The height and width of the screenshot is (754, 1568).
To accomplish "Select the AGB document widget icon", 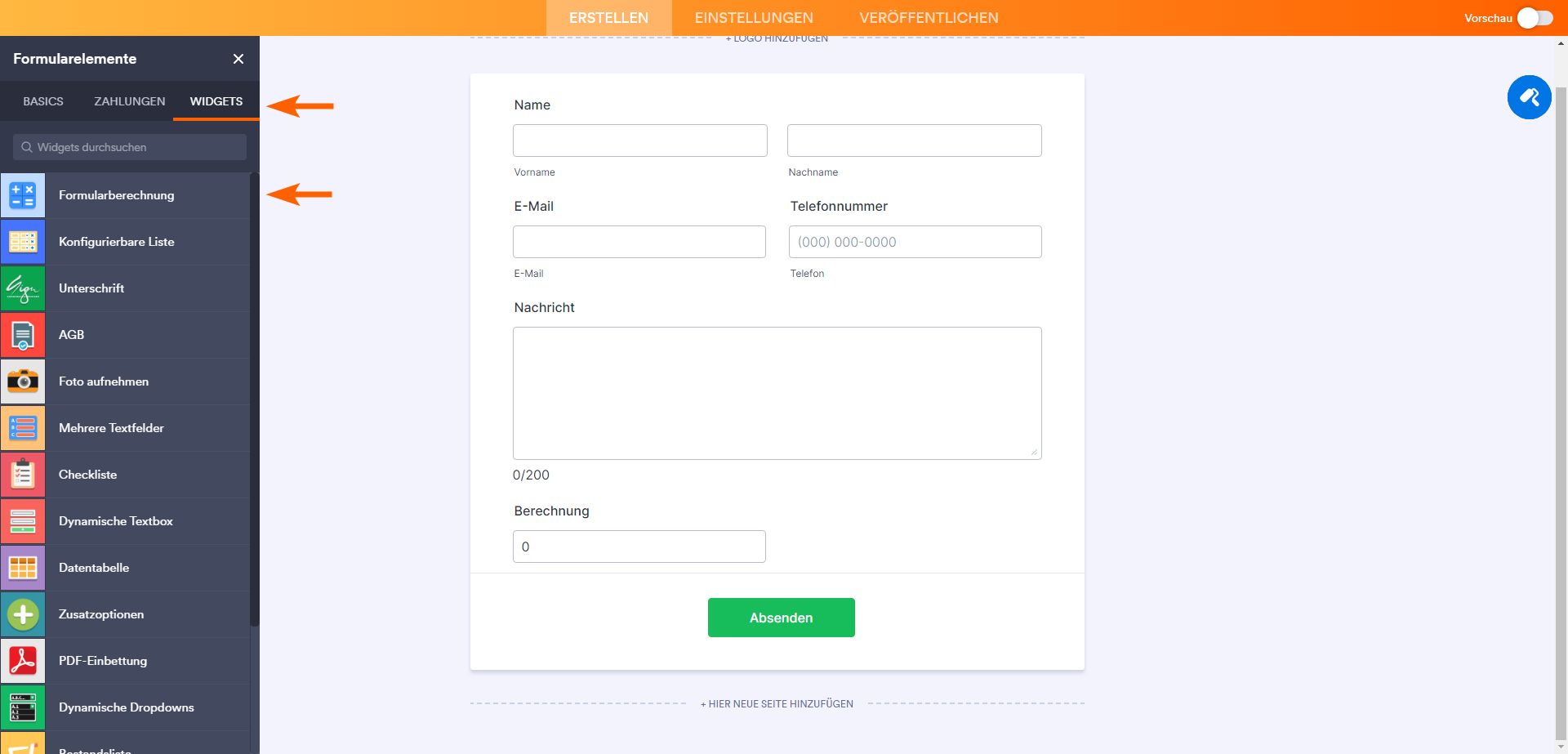I will [23, 335].
